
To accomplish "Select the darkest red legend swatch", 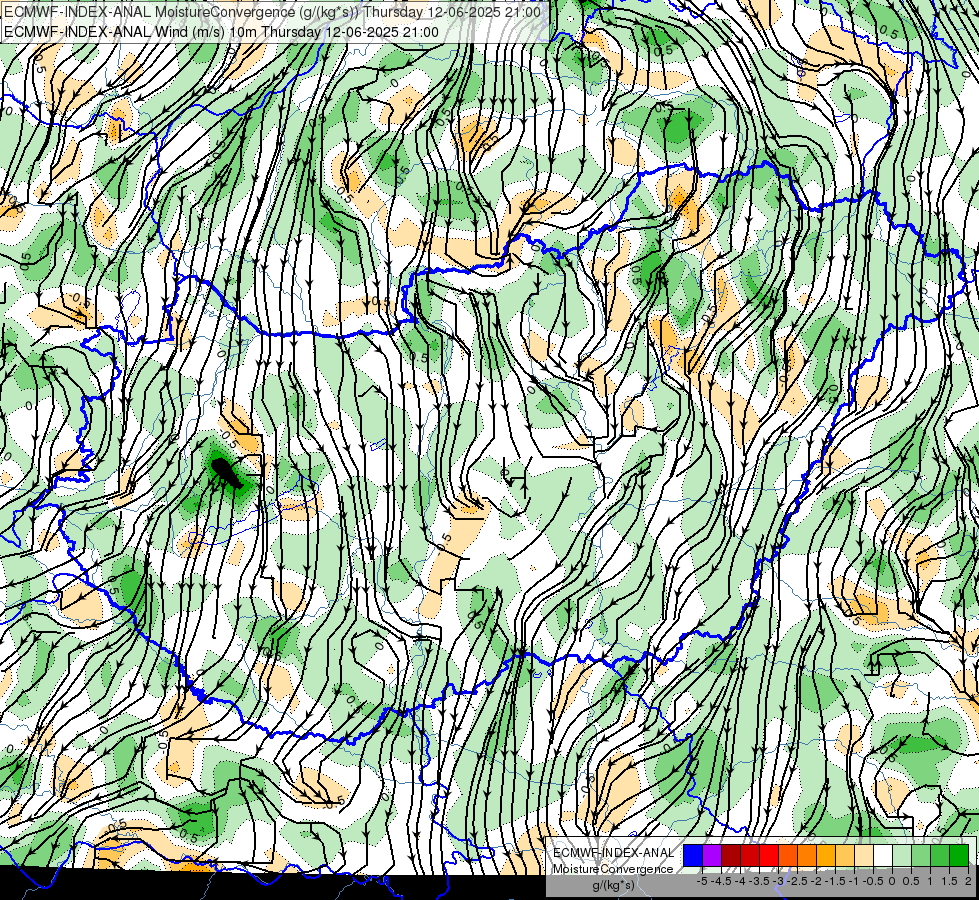I will [731, 855].
